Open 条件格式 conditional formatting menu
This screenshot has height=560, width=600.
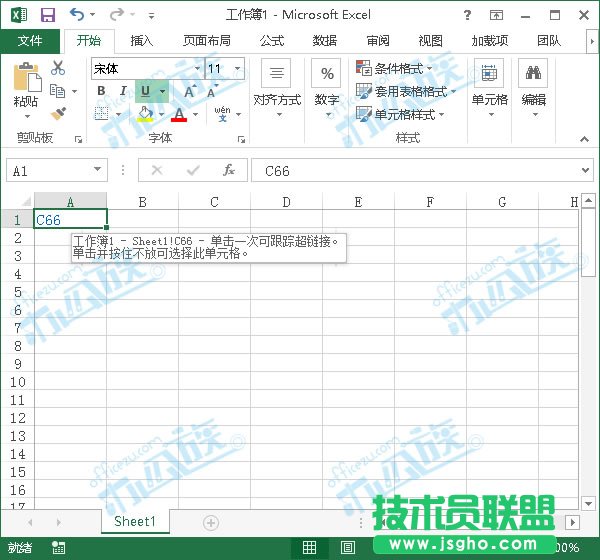point(394,69)
